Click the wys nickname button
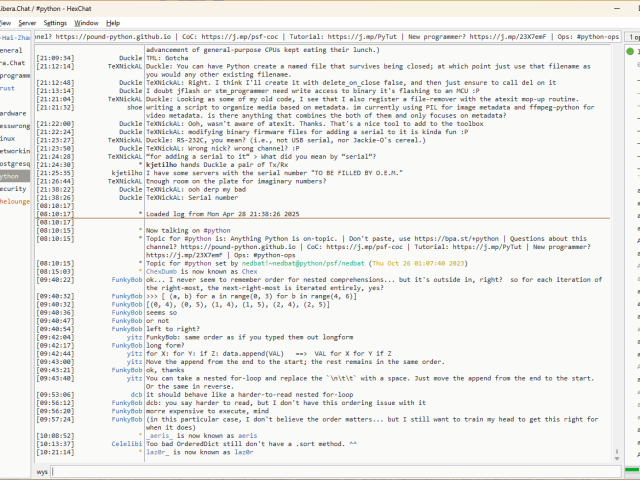 pyautogui.click(x=43, y=470)
